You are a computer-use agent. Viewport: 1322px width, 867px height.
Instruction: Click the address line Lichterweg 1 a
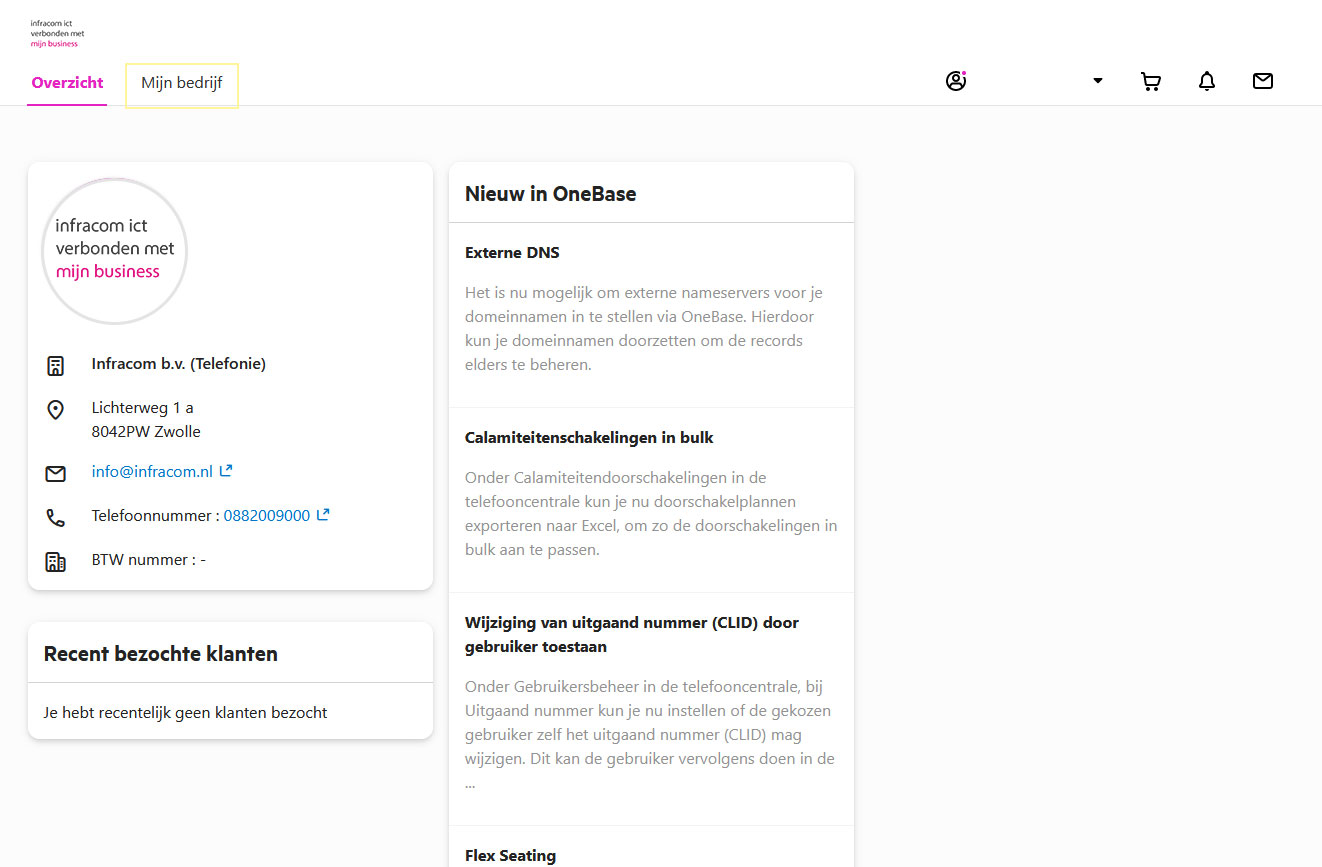click(x=143, y=408)
